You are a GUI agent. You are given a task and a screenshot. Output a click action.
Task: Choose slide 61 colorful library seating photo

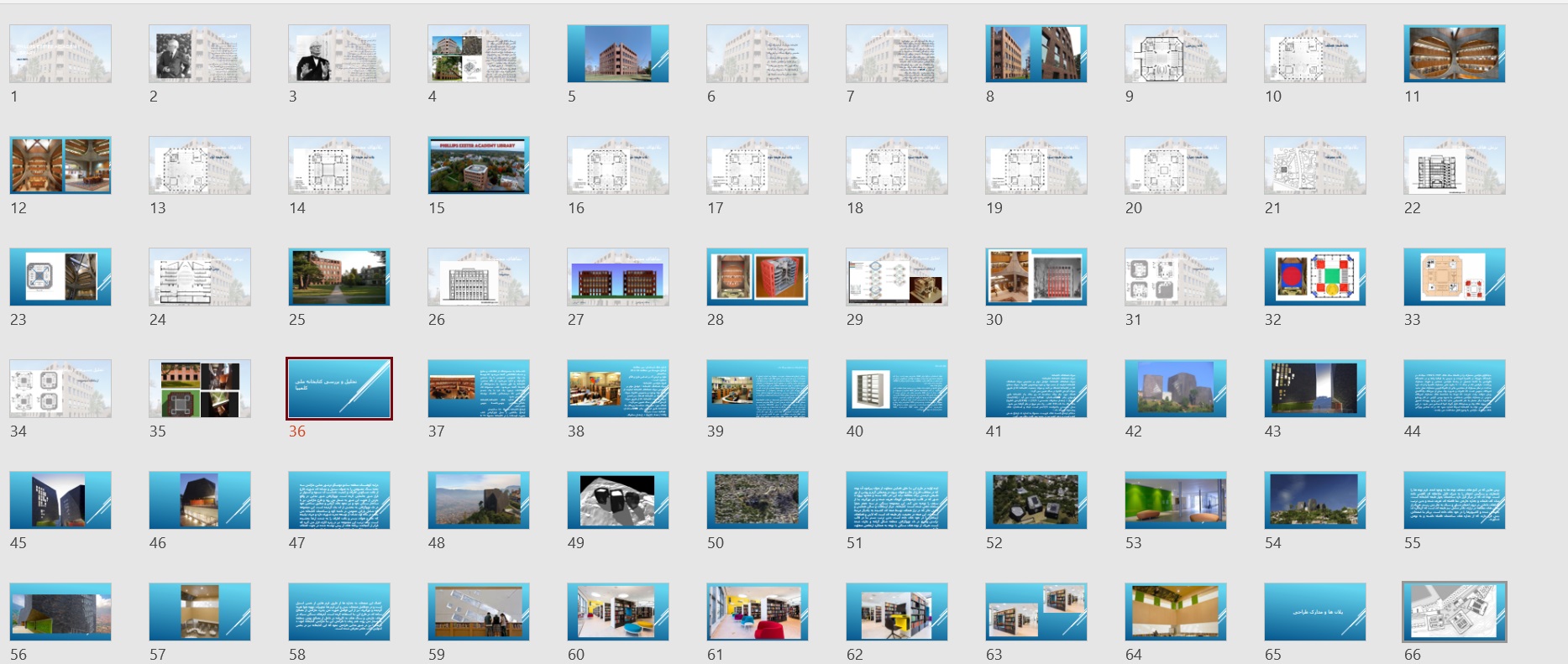(x=758, y=612)
